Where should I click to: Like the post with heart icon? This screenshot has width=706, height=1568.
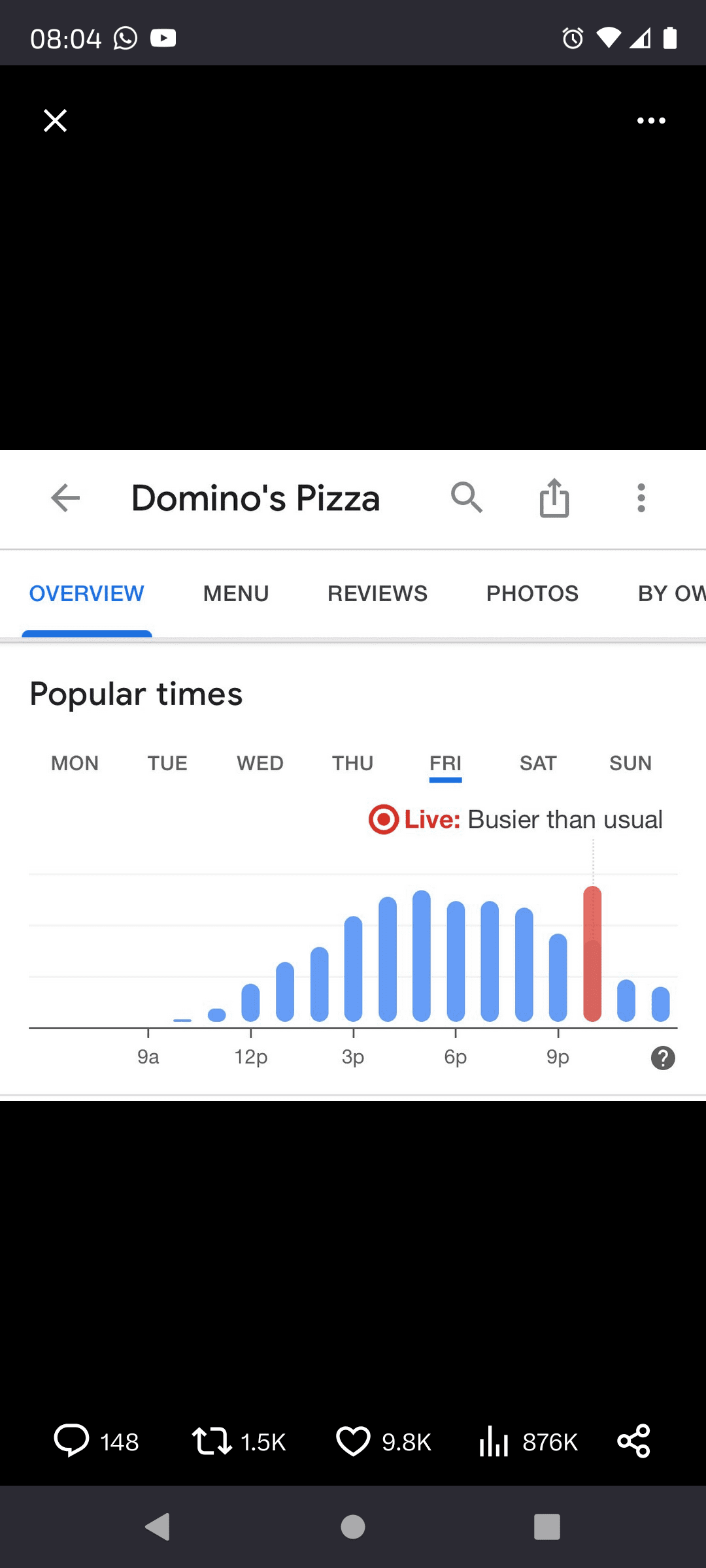point(353,1440)
